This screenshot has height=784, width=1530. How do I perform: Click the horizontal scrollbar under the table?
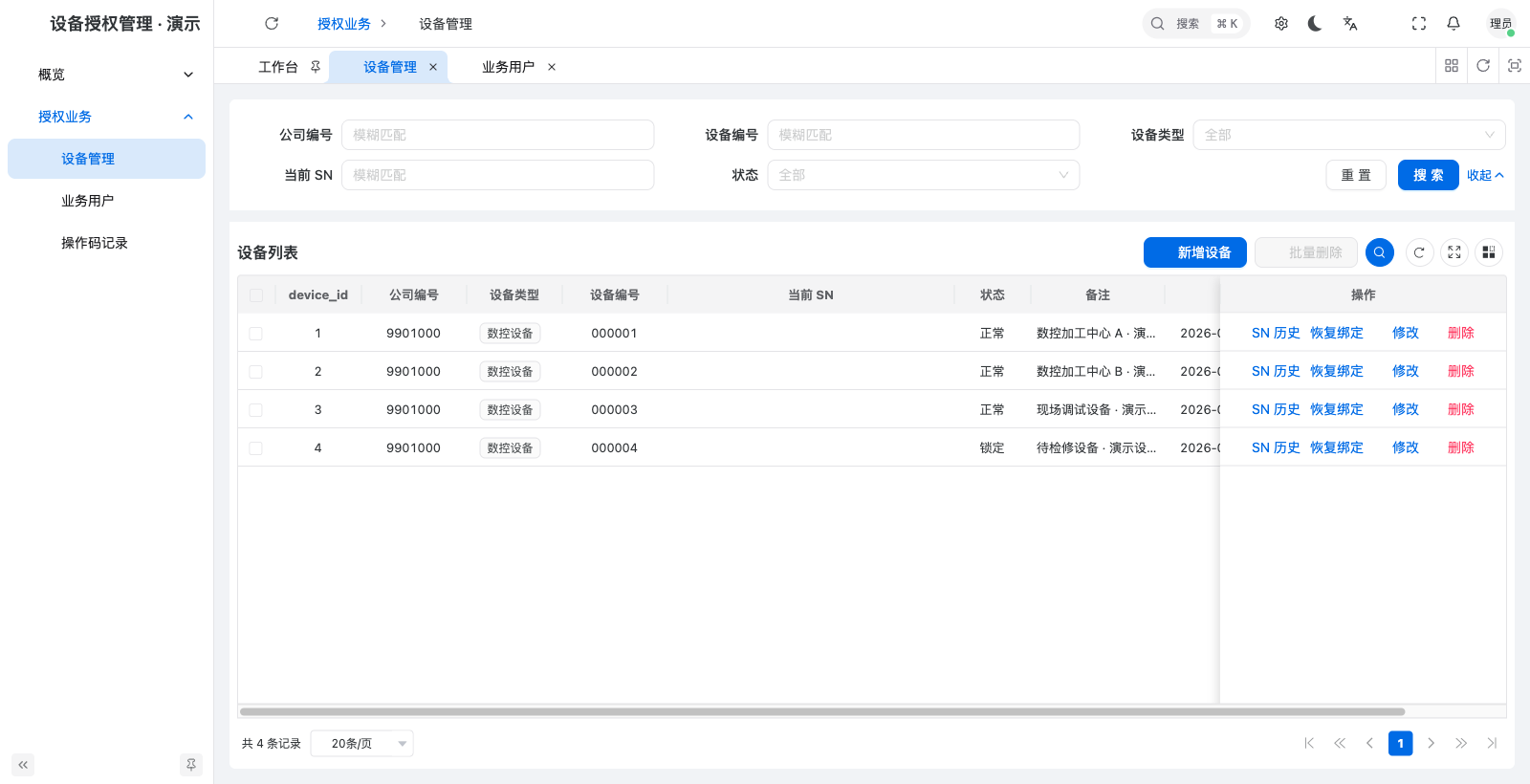[822, 711]
